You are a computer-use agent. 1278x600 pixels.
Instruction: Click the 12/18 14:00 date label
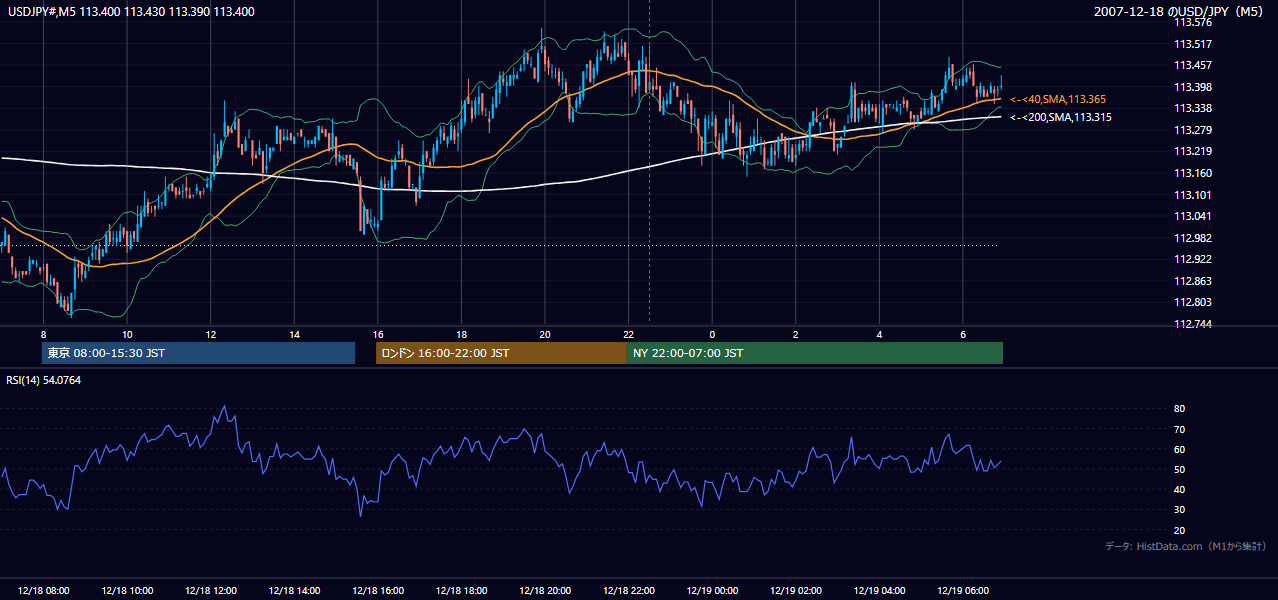(x=294, y=591)
